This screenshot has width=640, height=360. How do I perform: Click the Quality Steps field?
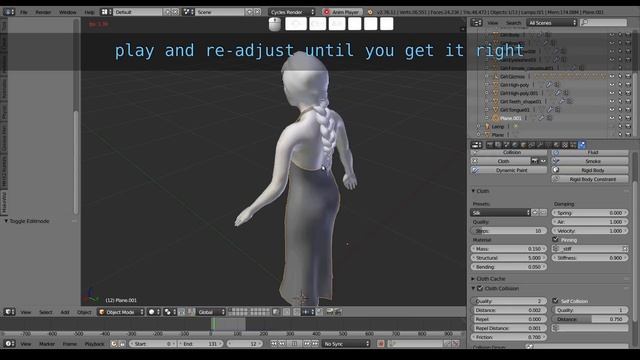tap(509, 231)
